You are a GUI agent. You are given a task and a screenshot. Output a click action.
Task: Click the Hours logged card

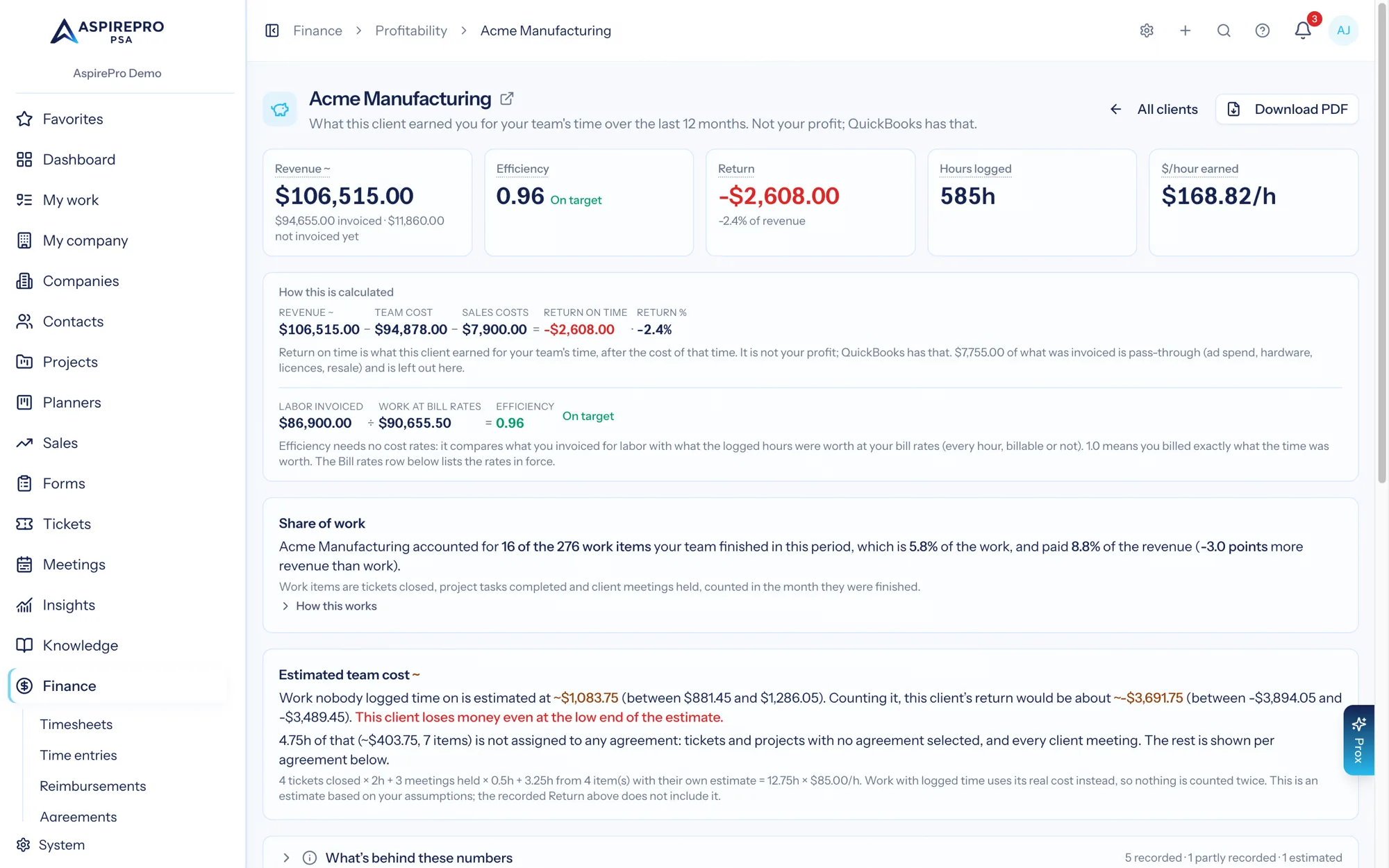click(1032, 203)
